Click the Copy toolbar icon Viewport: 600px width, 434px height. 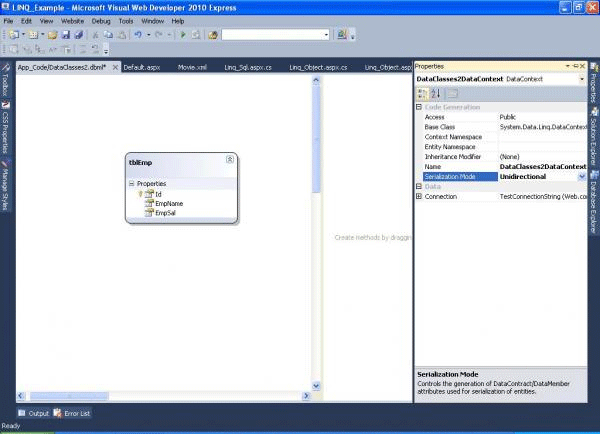tap(109, 35)
